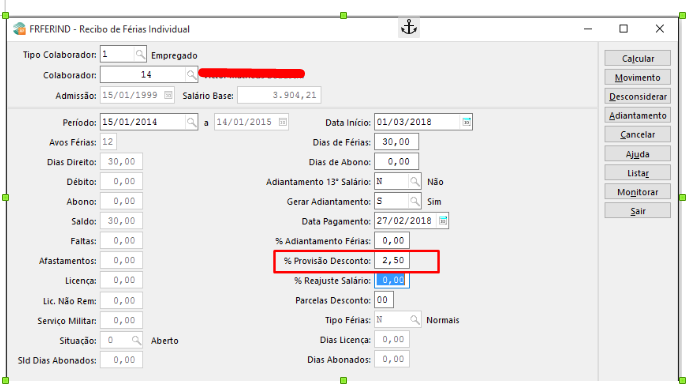The height and width of the screenshot is (390, 688).
Task: Click the Saldo value 30,00
Action: click(121, 221)
